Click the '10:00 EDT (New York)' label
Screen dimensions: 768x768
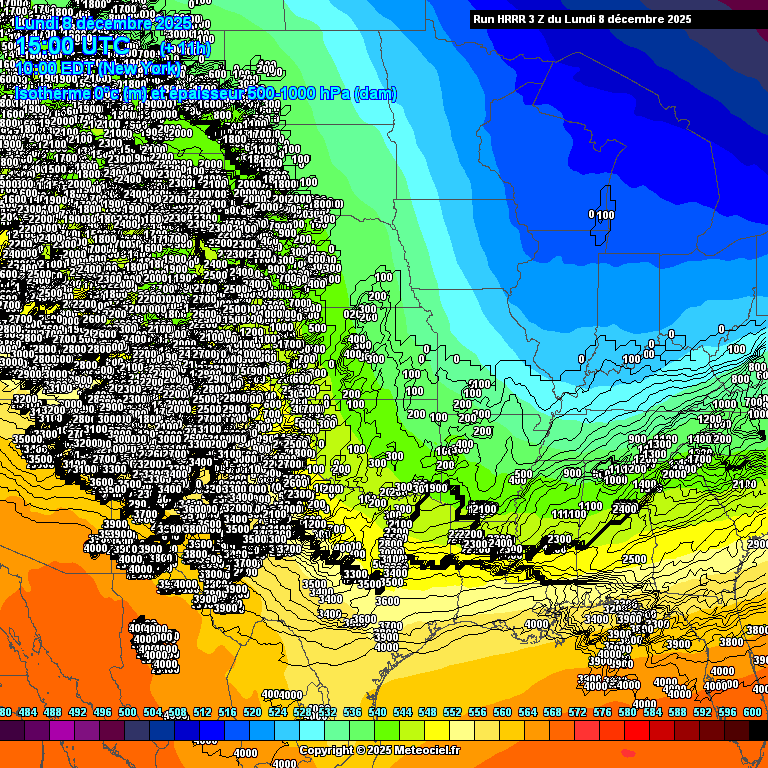coord(98,68)
